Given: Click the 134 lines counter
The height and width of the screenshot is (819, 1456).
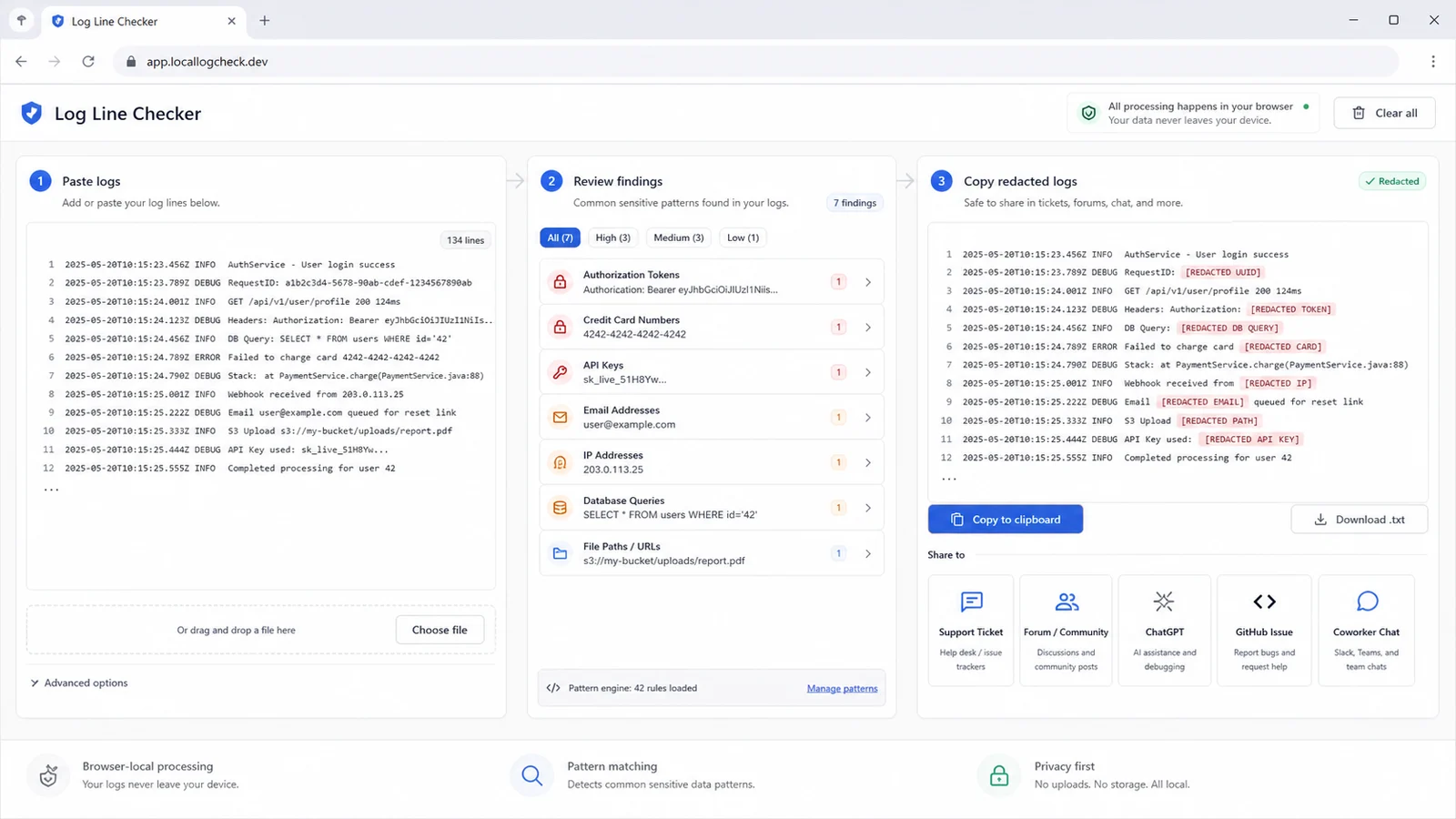Looking at the screenshot, I should click(466, 240).
